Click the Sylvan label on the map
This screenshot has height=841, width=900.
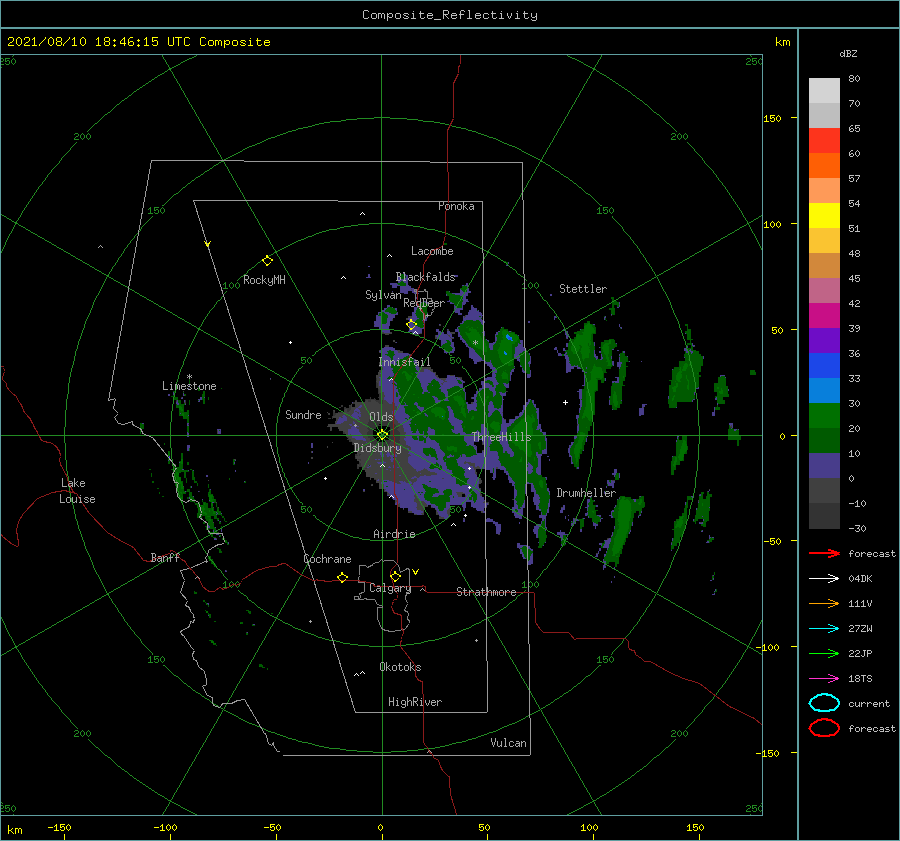383,295
